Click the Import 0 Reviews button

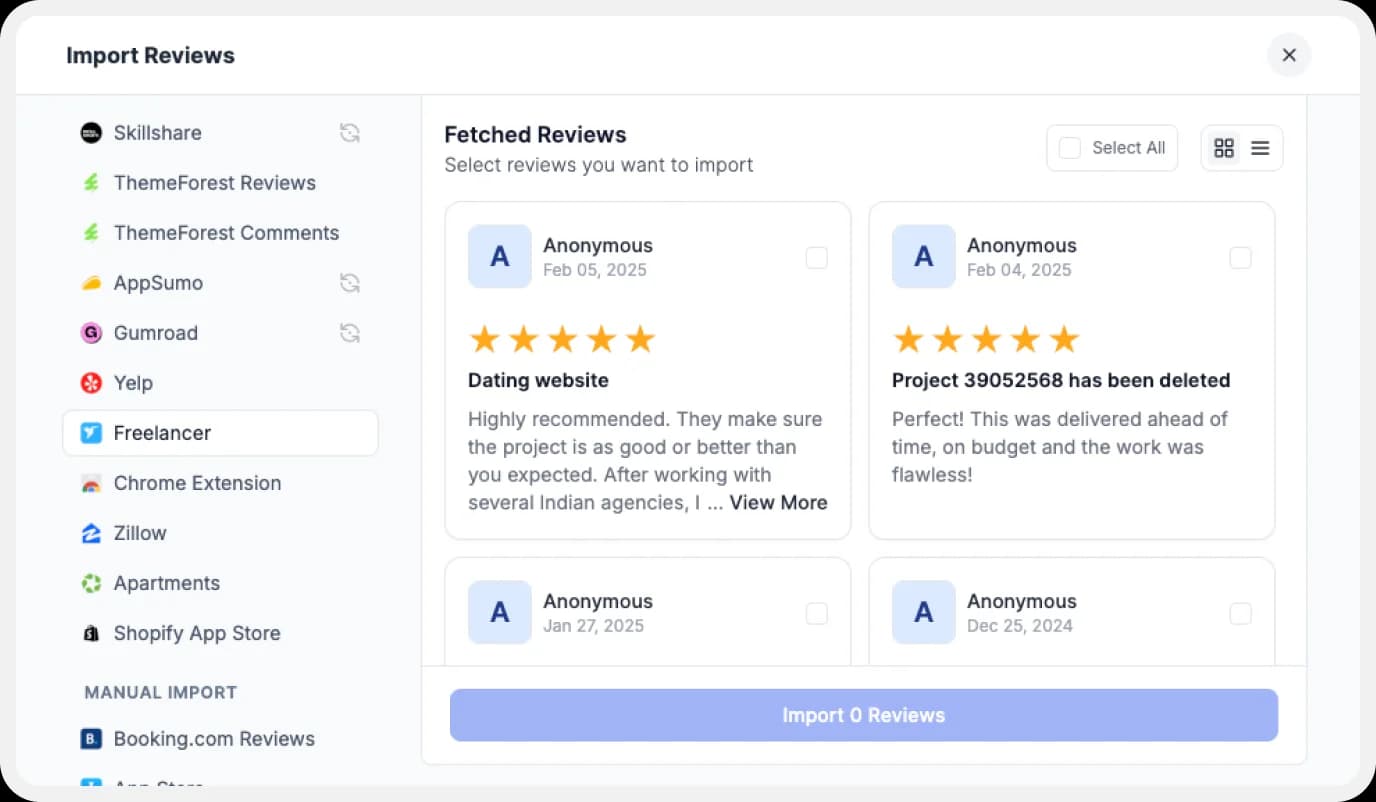pos(863,715)
